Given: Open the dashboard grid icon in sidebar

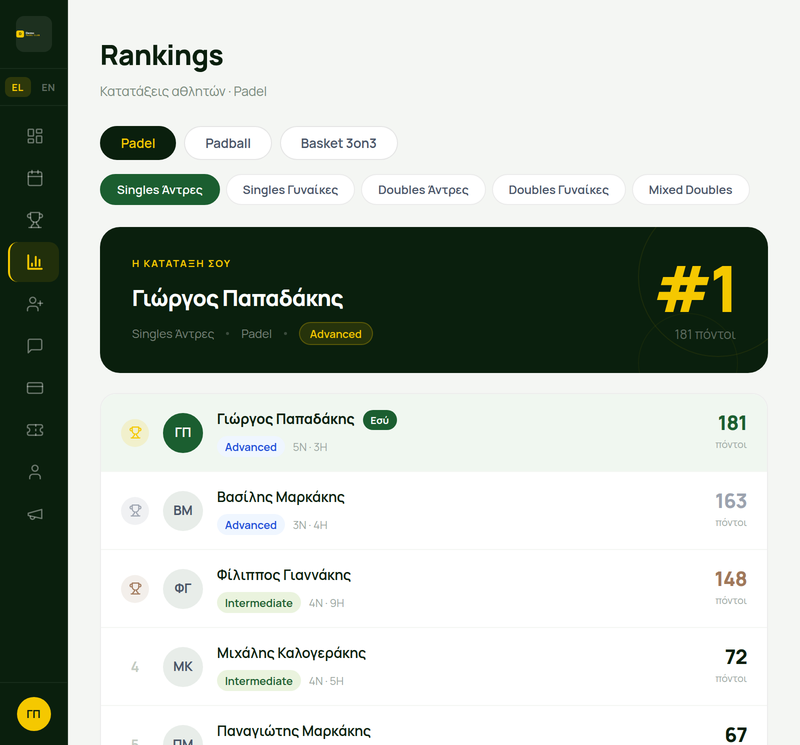Looking at the screenshot, I should [35, 136].
